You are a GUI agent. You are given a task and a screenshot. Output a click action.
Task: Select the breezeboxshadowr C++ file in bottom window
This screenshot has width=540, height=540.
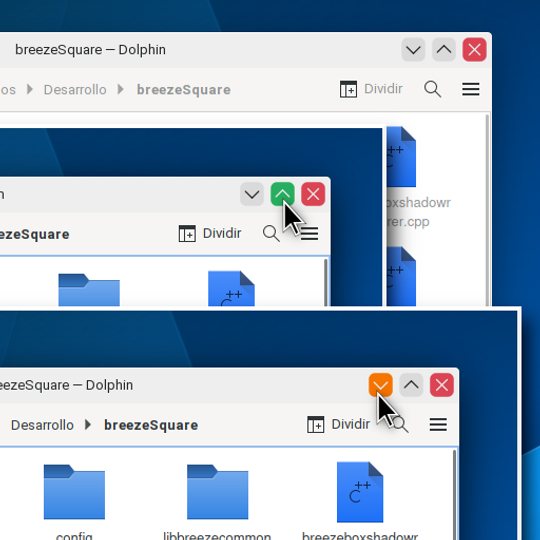(360, 492)
